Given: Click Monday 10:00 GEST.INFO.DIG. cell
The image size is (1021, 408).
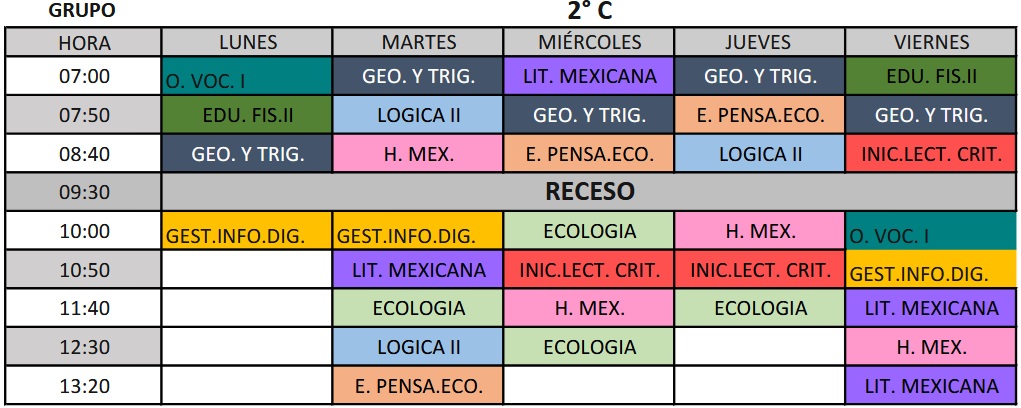Looking at the screenshot, I should click(x=247, y=232).
